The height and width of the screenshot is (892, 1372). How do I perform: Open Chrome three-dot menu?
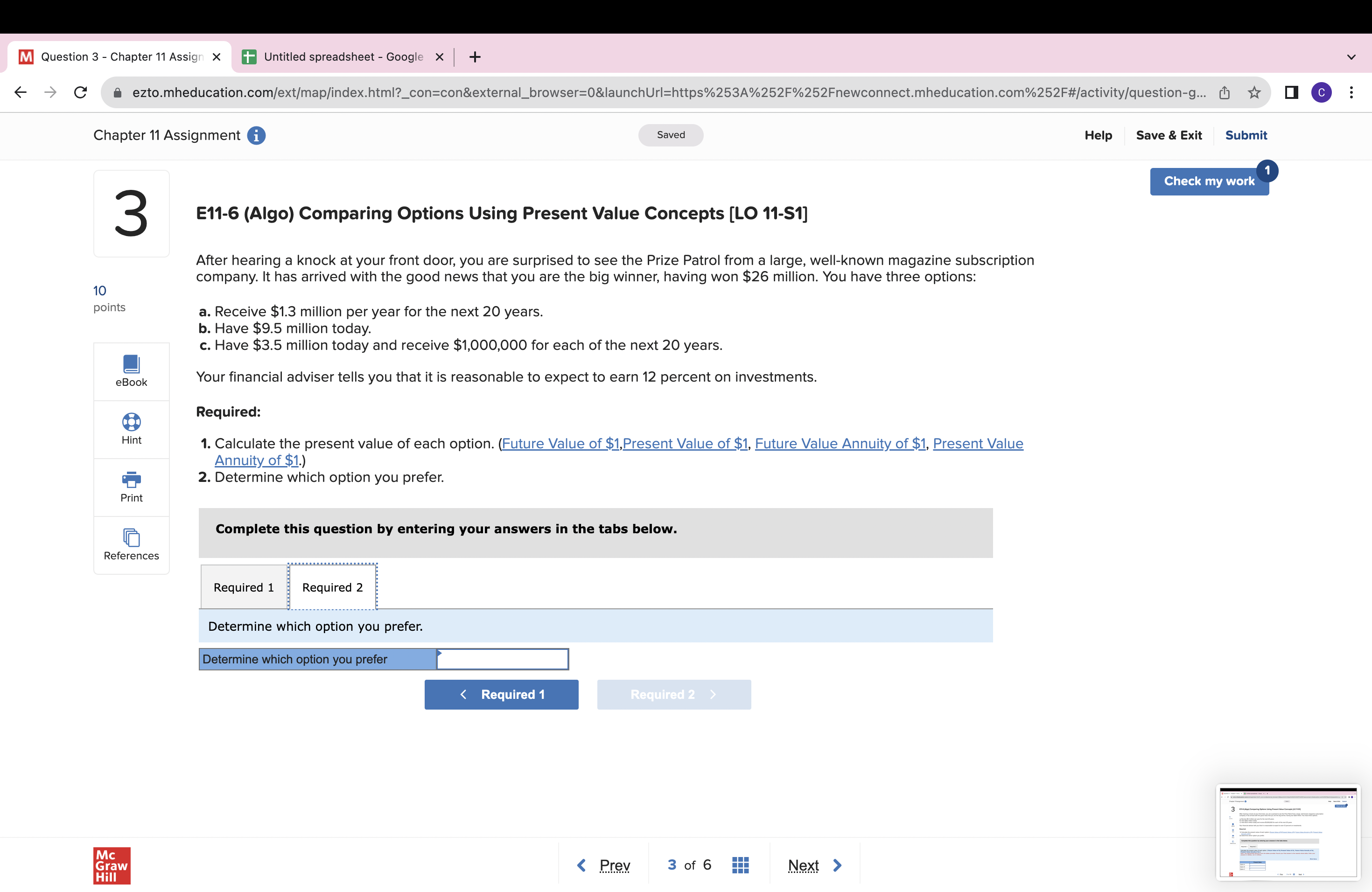pyautogui.click(x=1351, y=93)
